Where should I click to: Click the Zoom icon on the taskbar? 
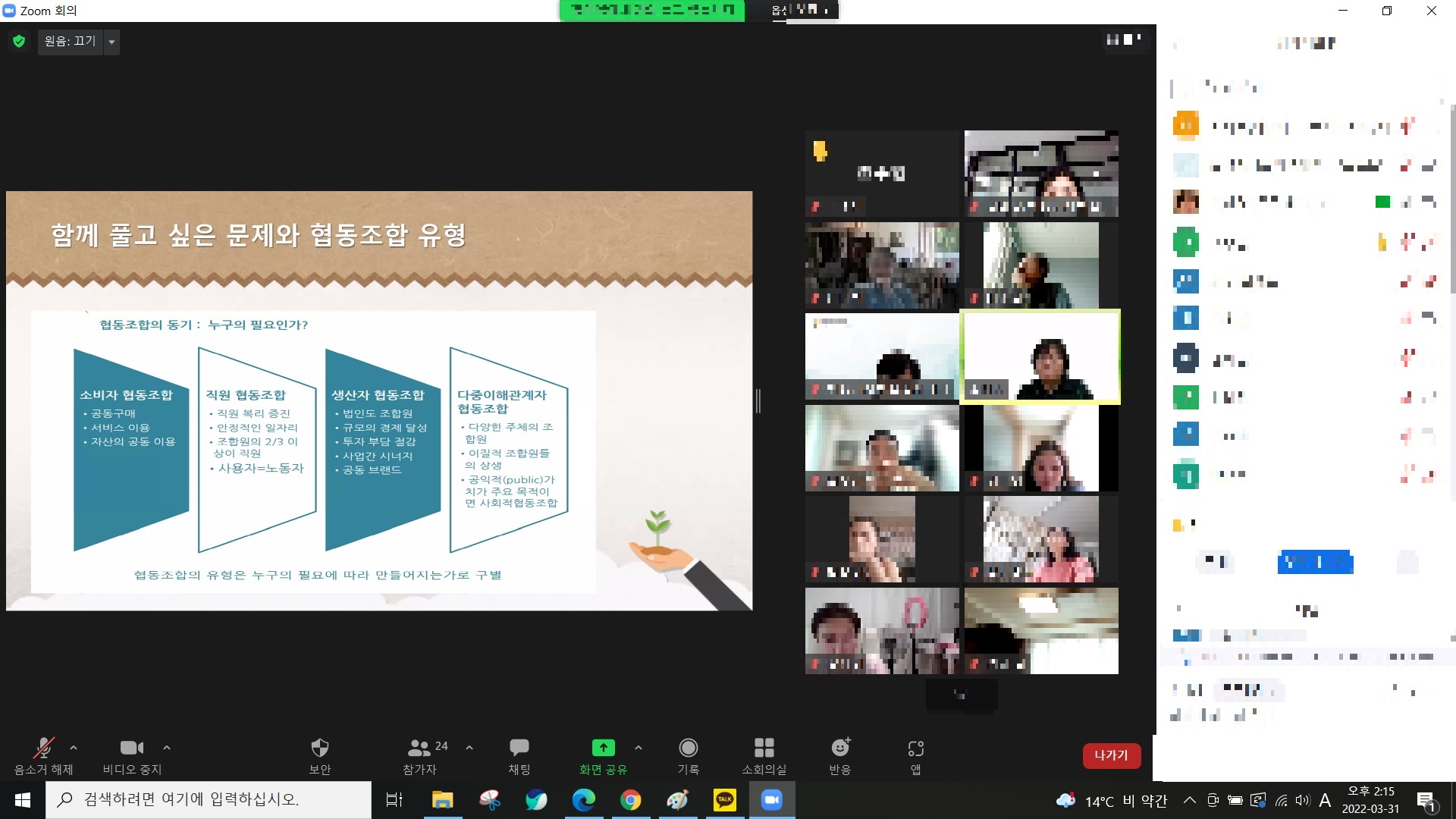pyautogui.click(x=771, y=800)
